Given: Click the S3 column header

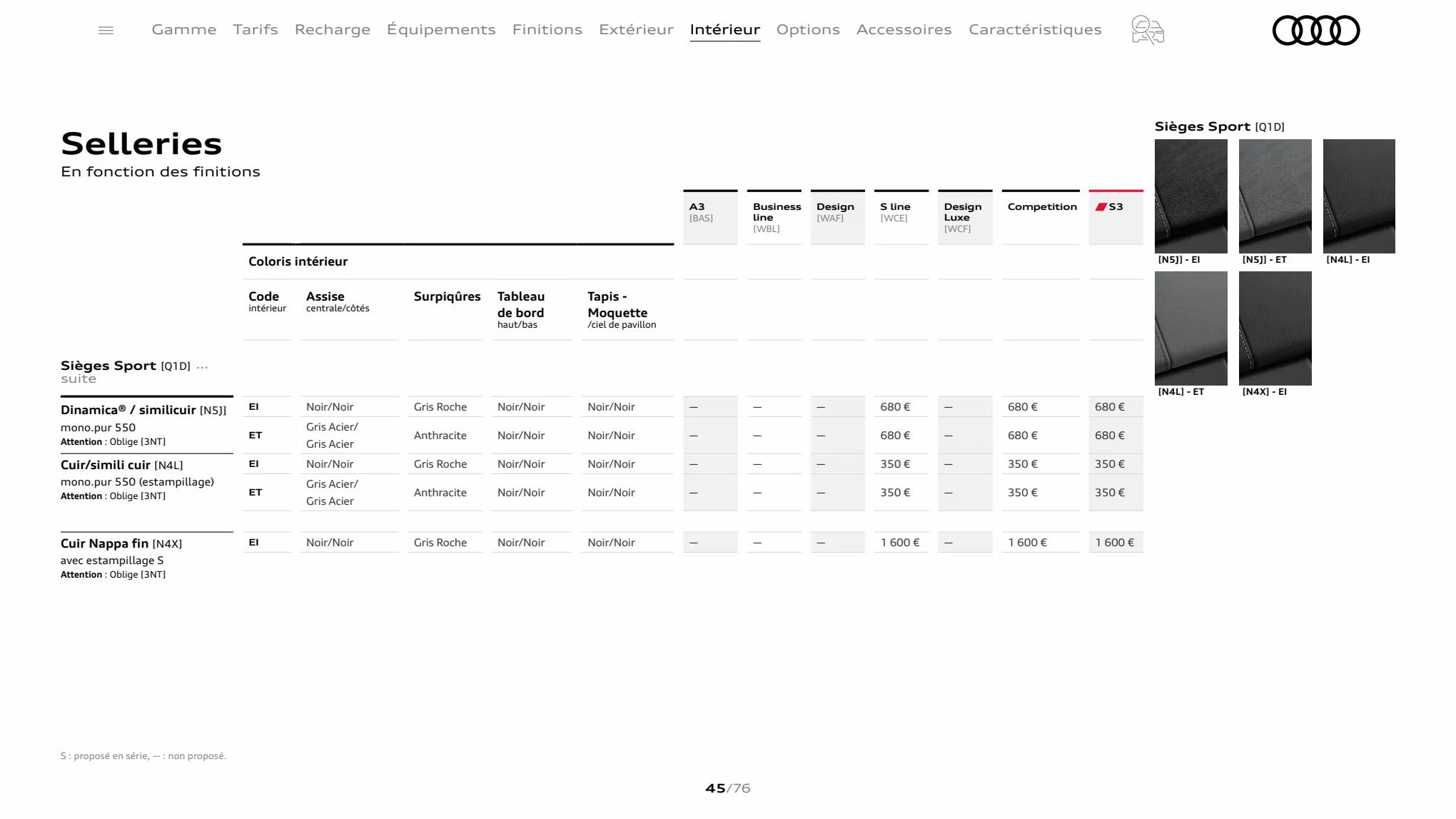Looking at the screenshot, I should click(1116, 217).
